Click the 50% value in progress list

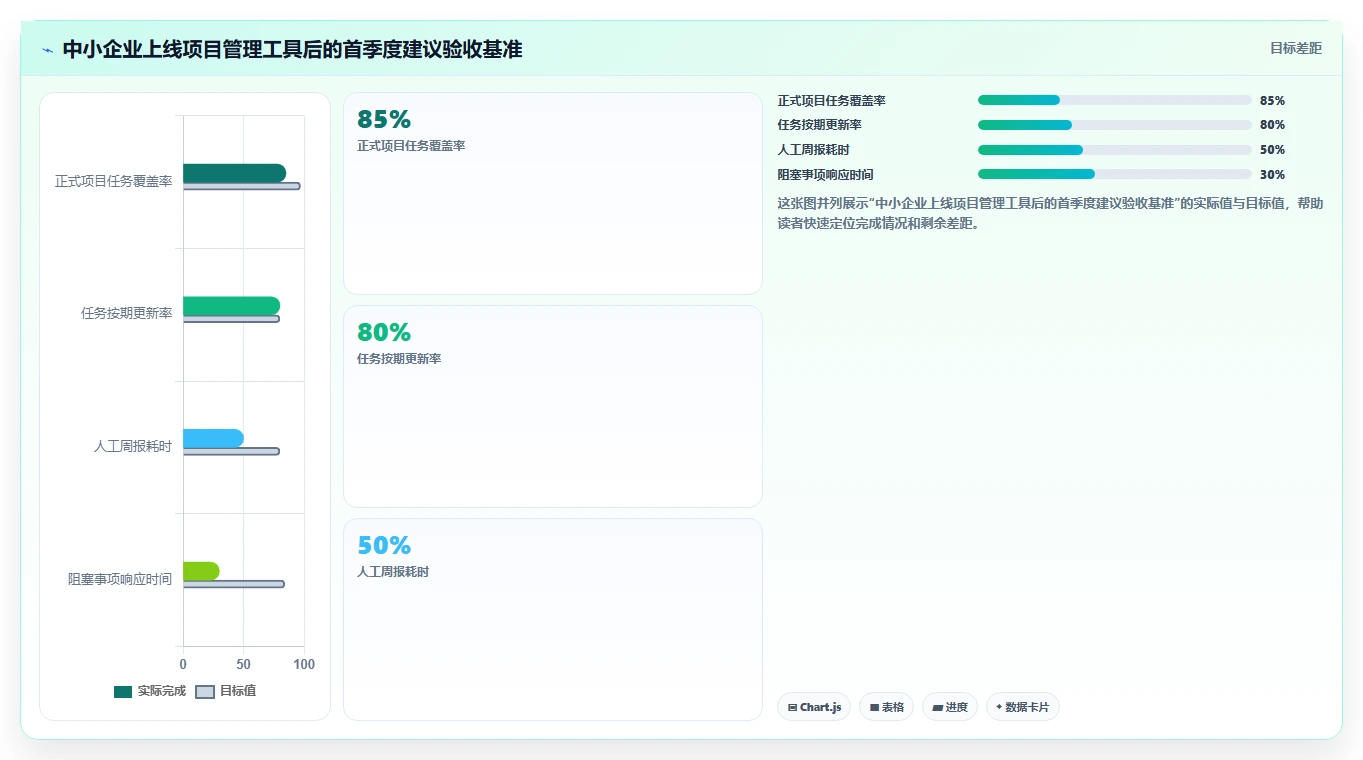click(x=1272, y=150)
